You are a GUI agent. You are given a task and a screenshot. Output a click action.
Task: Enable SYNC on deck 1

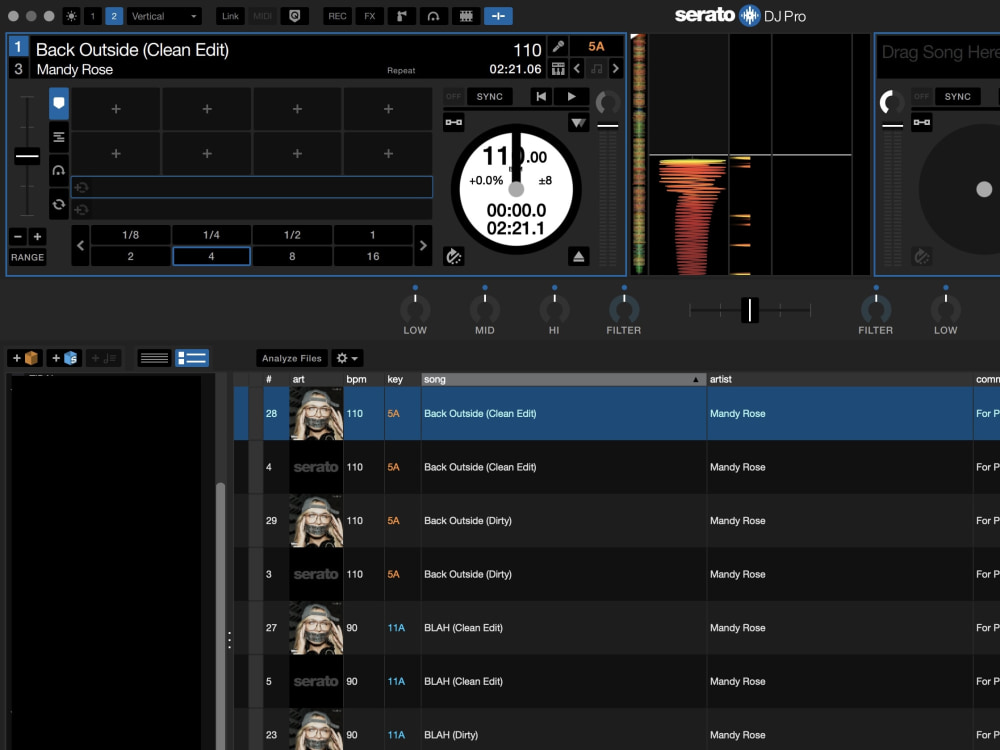pos(489,96)
